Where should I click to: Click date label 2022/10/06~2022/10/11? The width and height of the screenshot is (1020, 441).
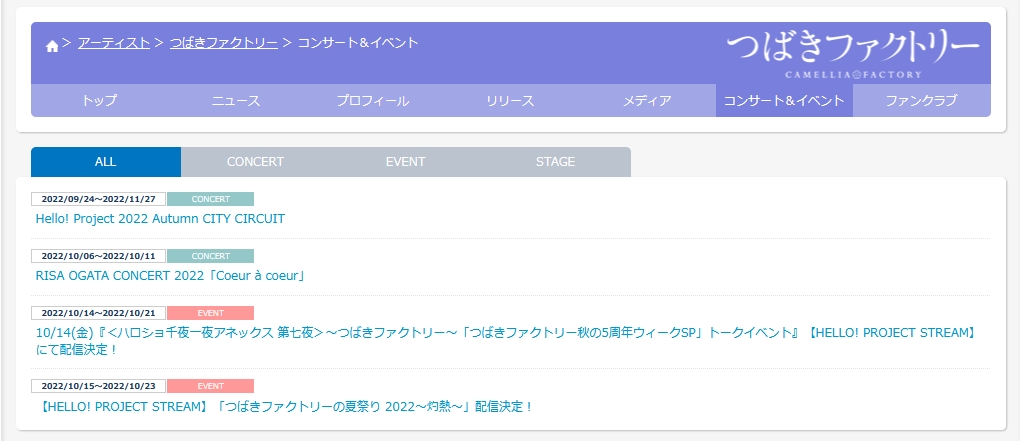point(98,256)
